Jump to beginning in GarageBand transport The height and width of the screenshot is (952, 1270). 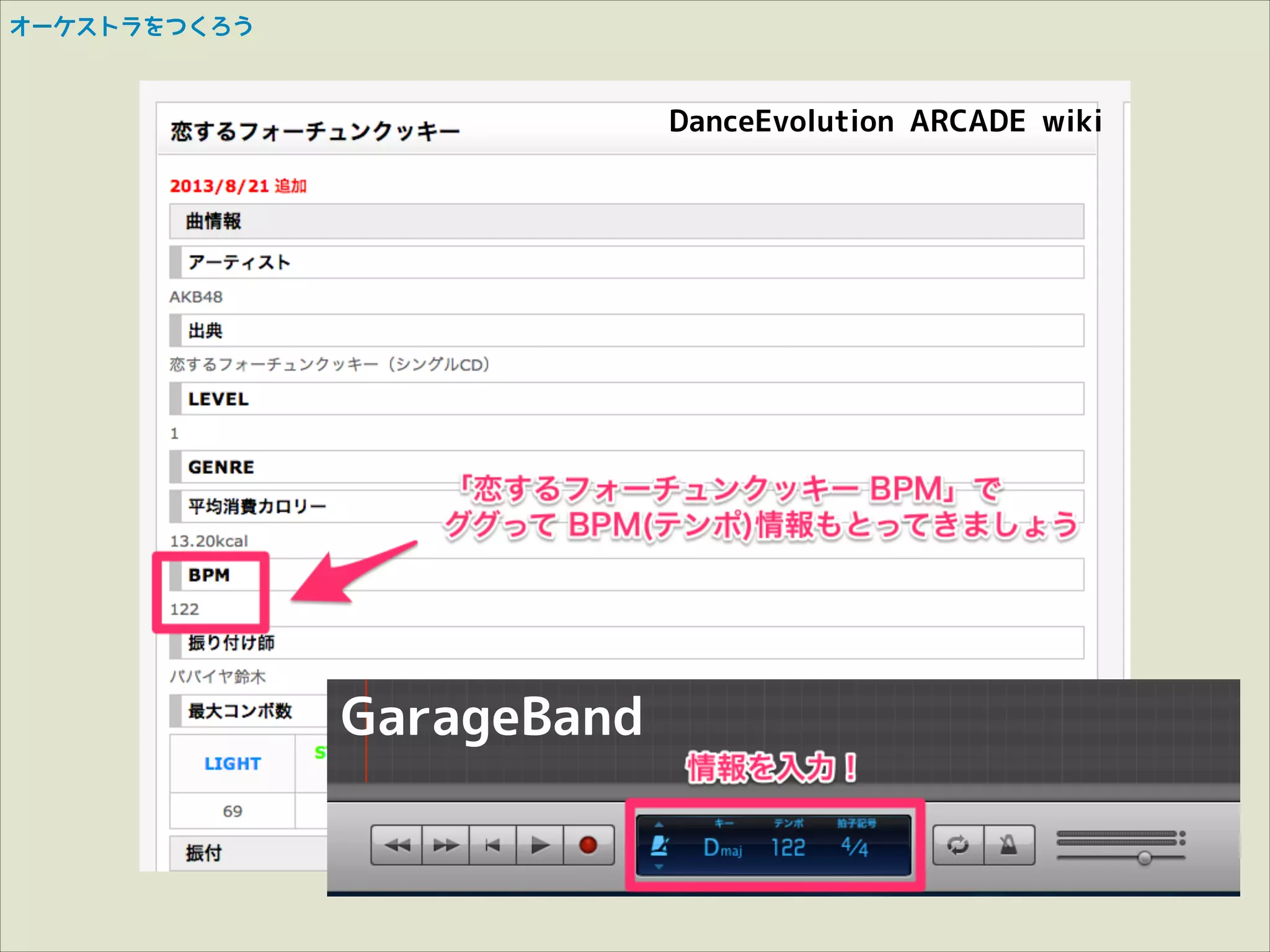point(493,845)
